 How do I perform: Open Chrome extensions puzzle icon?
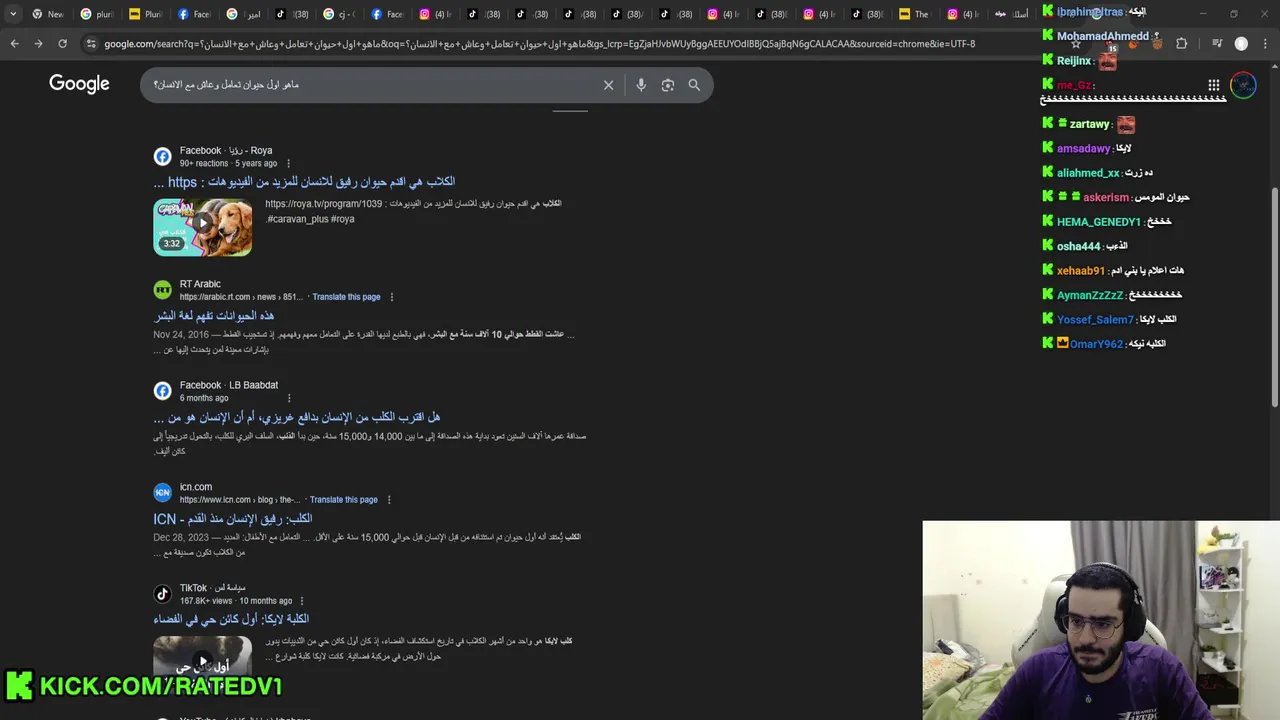pyautogui.click(x=1181, y=44)
